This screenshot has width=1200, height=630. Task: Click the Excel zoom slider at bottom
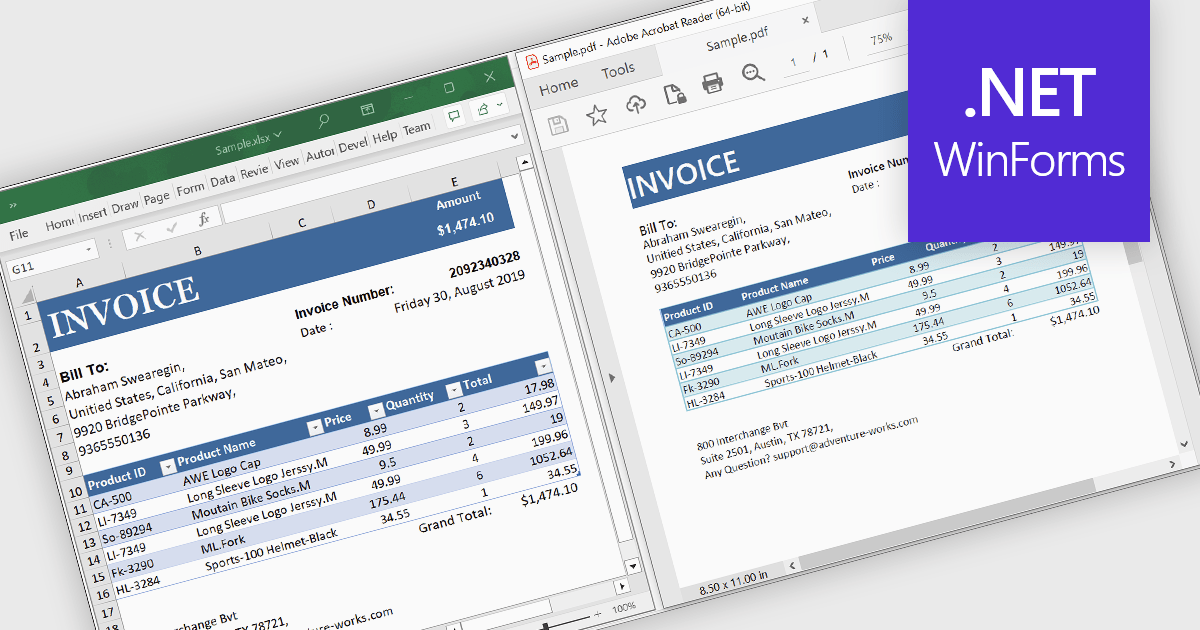[x=546, y=626]
